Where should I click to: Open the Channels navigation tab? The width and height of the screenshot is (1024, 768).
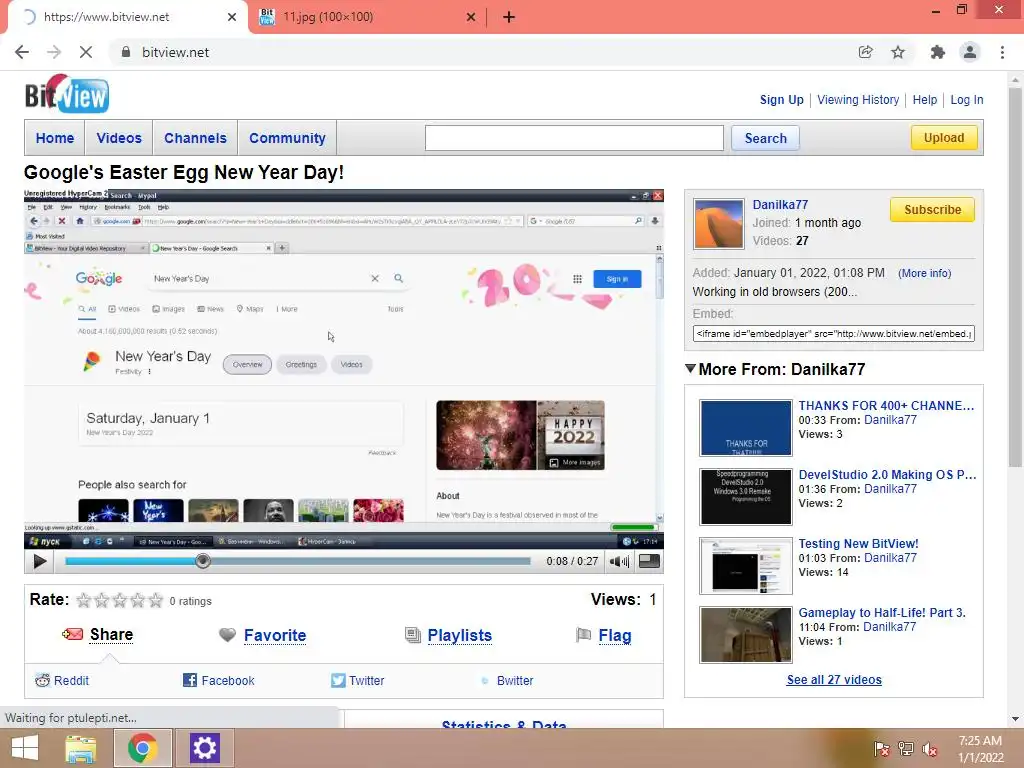[195, 138]
